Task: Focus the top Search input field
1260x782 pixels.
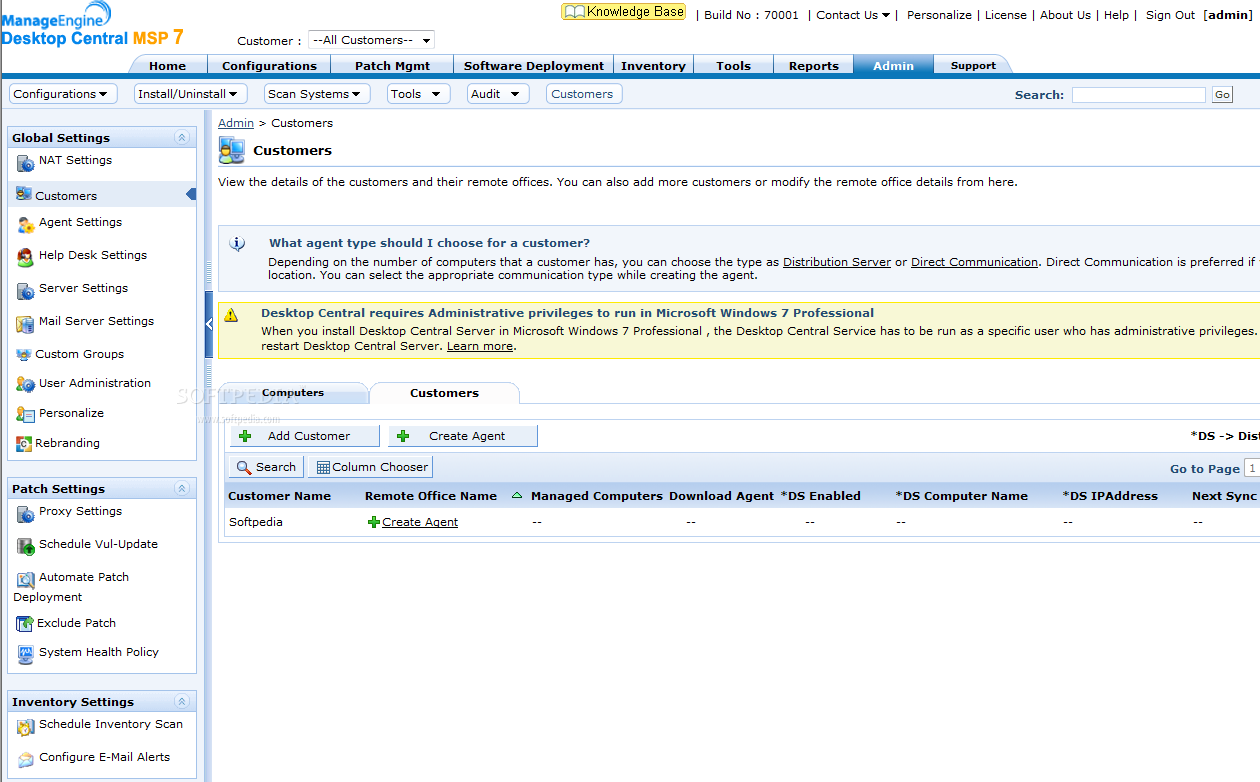Action: (1139, 95)
